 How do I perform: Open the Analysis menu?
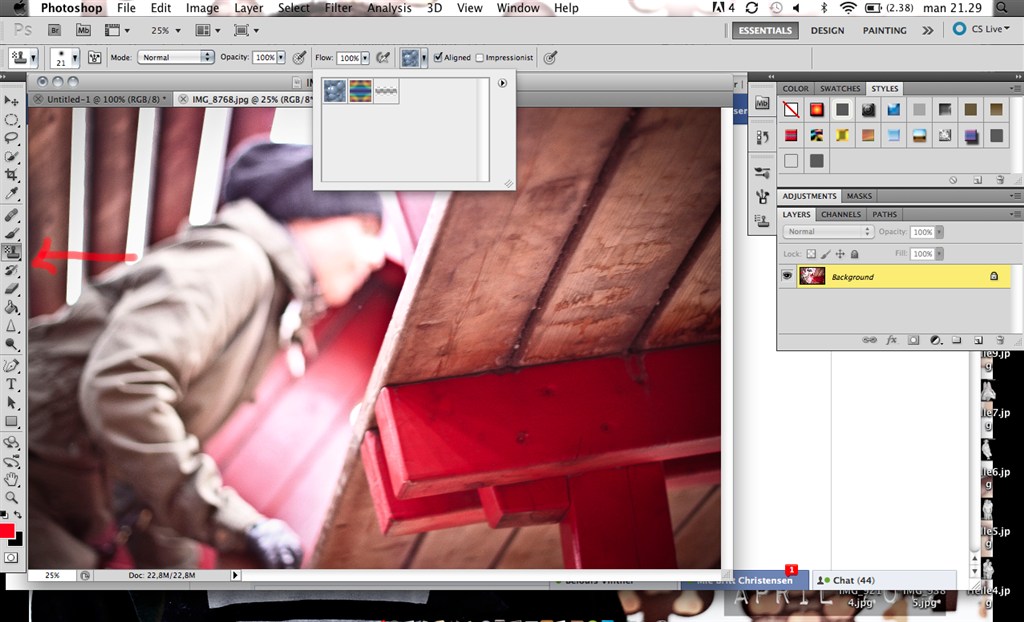coord(389,8)
